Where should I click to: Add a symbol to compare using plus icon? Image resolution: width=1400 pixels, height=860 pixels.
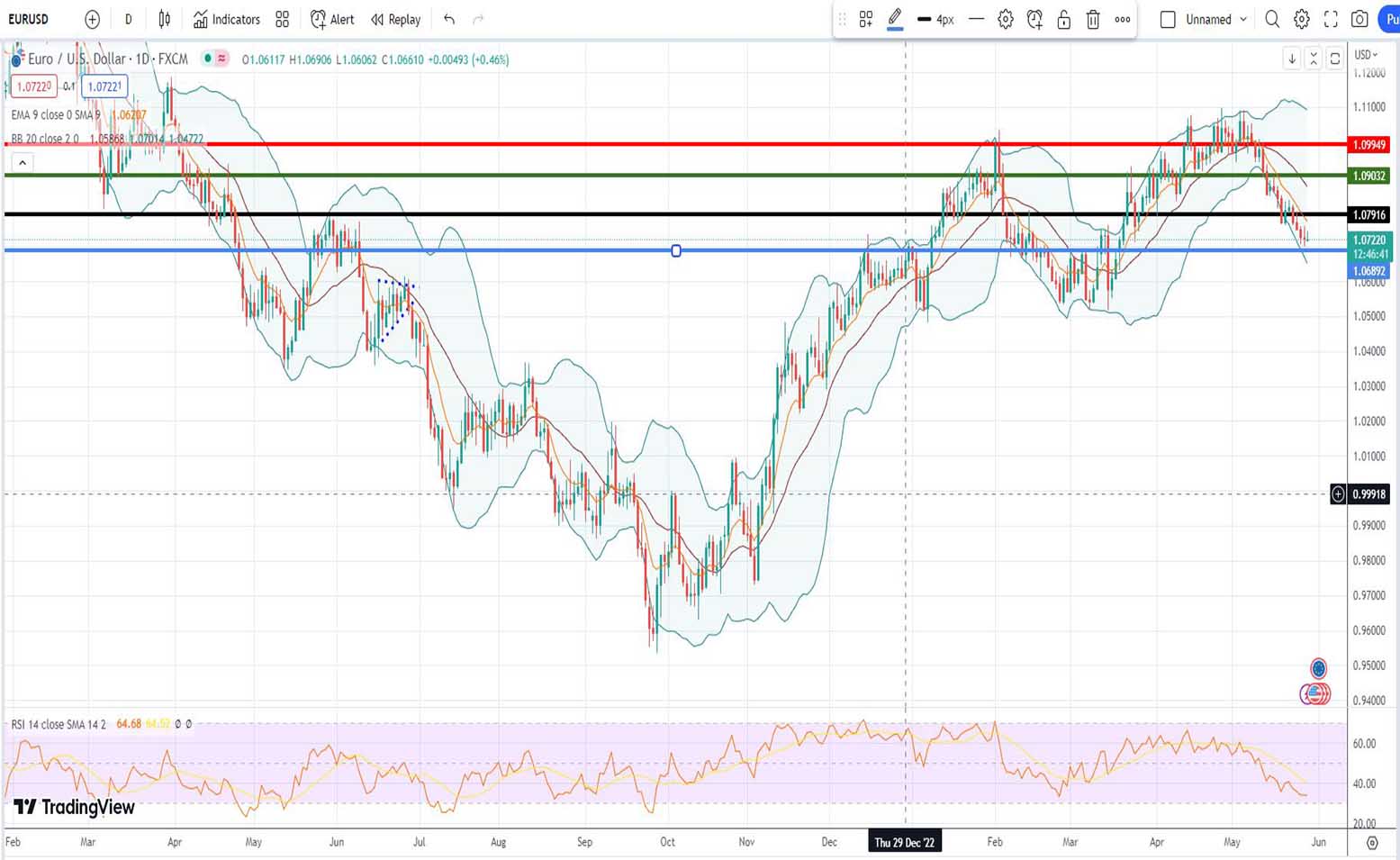(92, 19)
